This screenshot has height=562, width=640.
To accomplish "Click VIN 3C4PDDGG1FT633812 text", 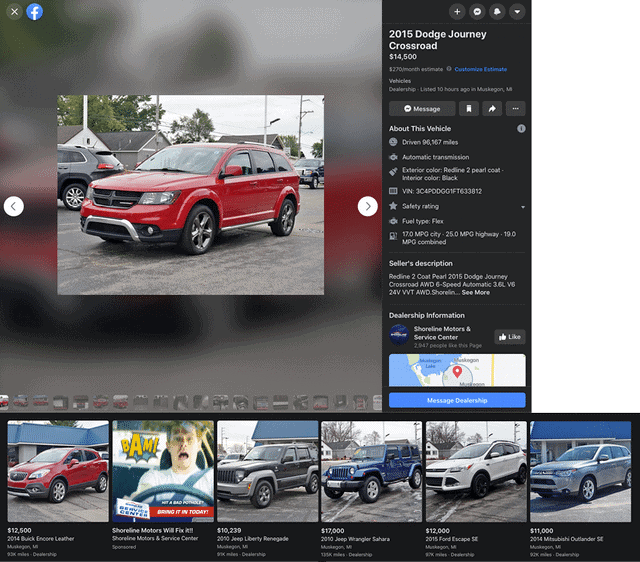I will 442,191.
